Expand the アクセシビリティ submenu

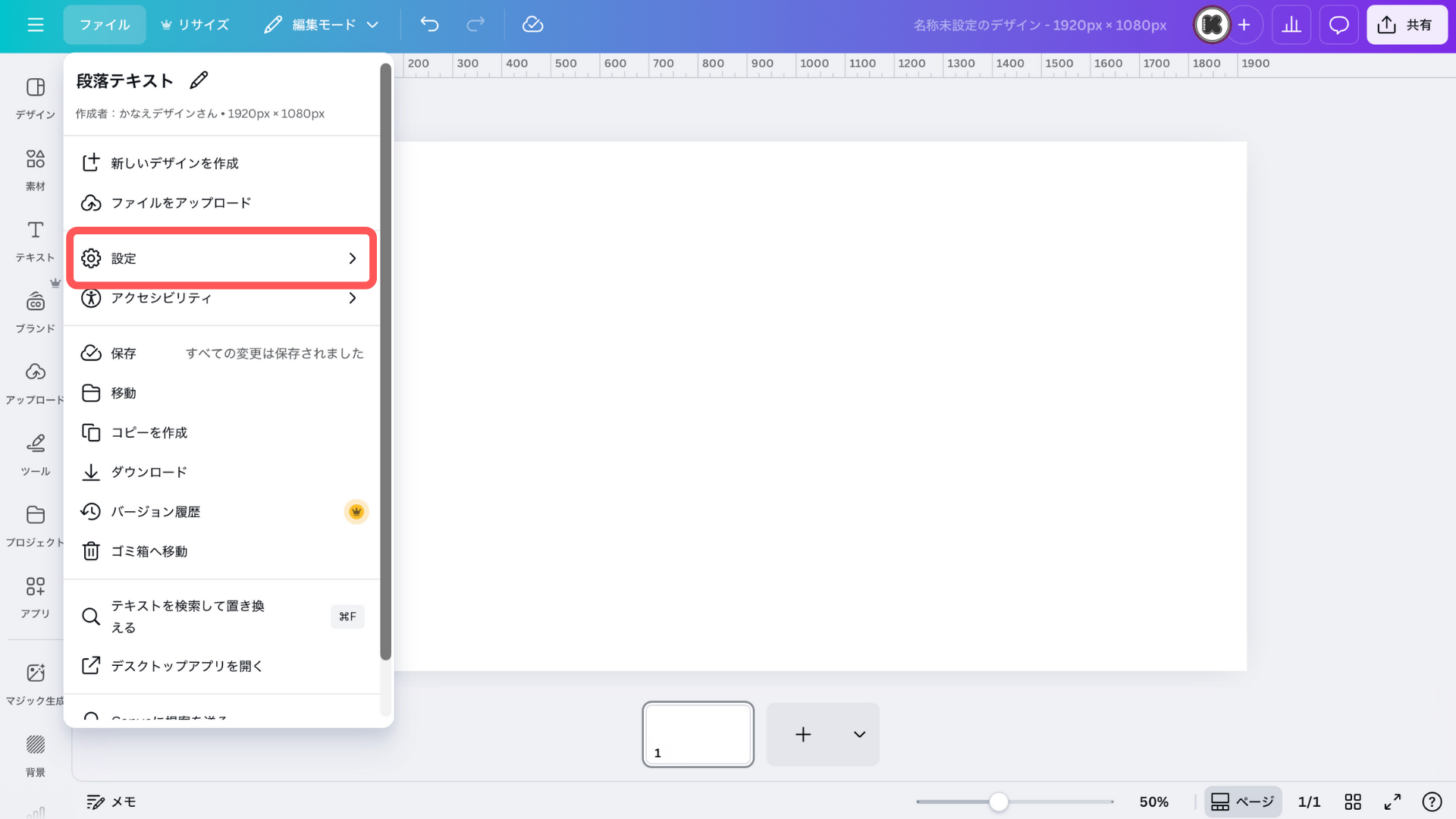pyautogui.click(x=222, y=298)
